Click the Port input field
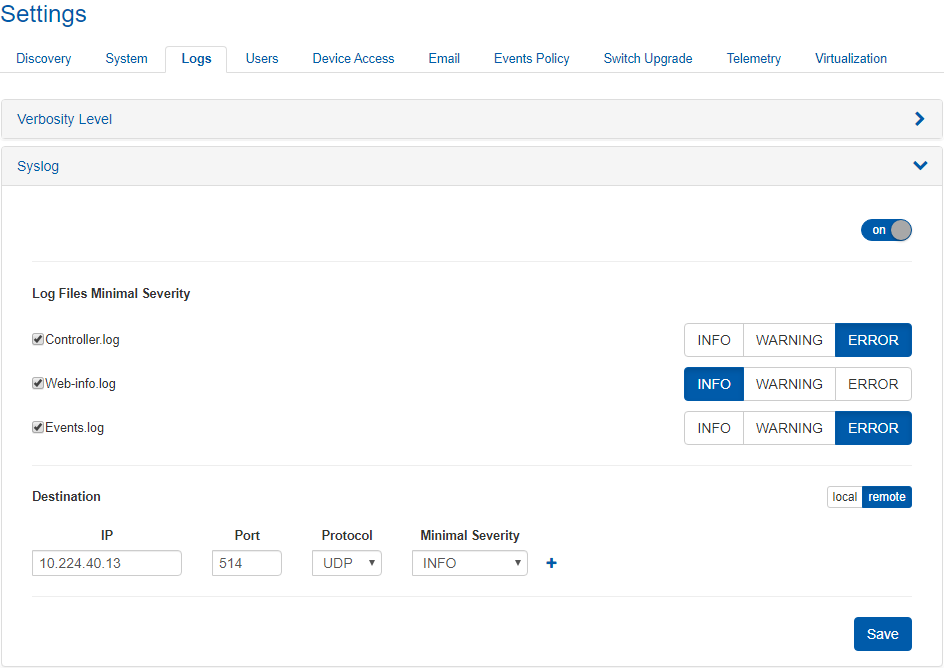This screenshot has height=668, width=944. [x=246, y=563]
